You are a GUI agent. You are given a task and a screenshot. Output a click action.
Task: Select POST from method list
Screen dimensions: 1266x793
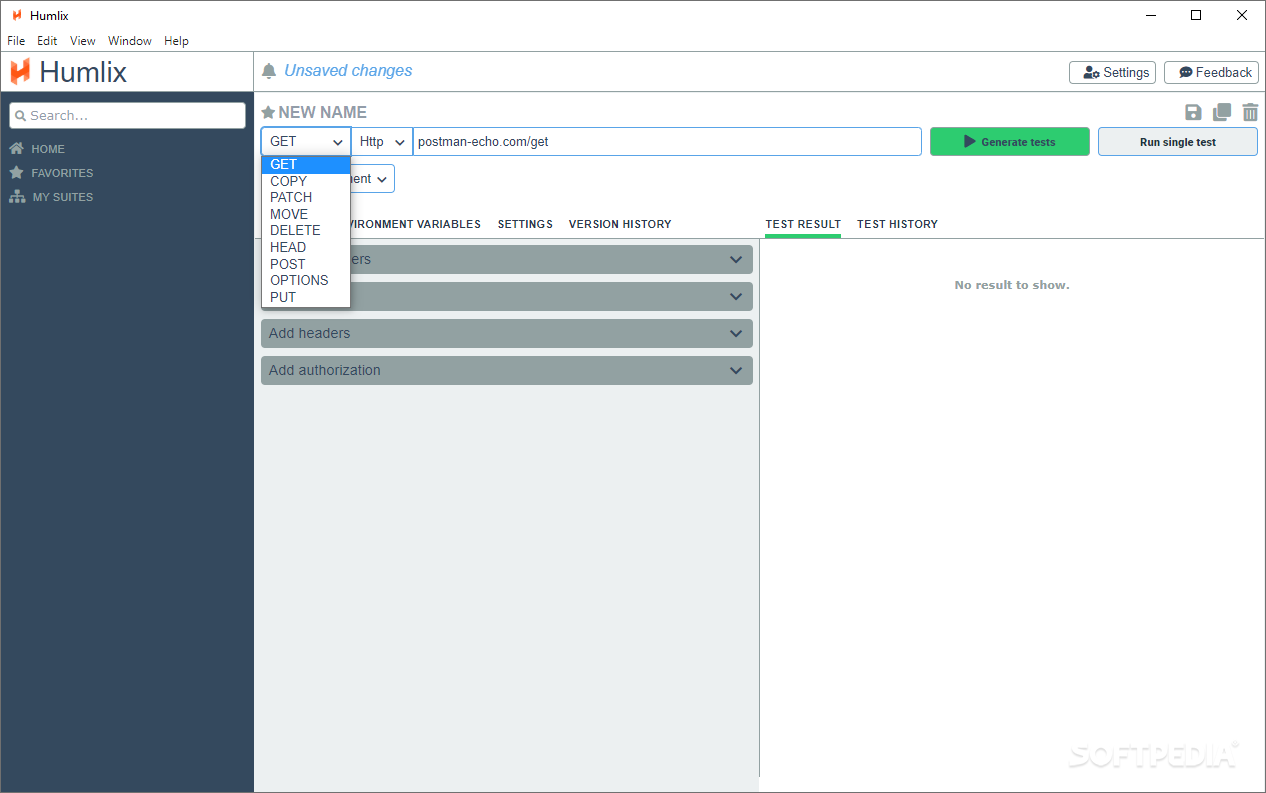306,264
